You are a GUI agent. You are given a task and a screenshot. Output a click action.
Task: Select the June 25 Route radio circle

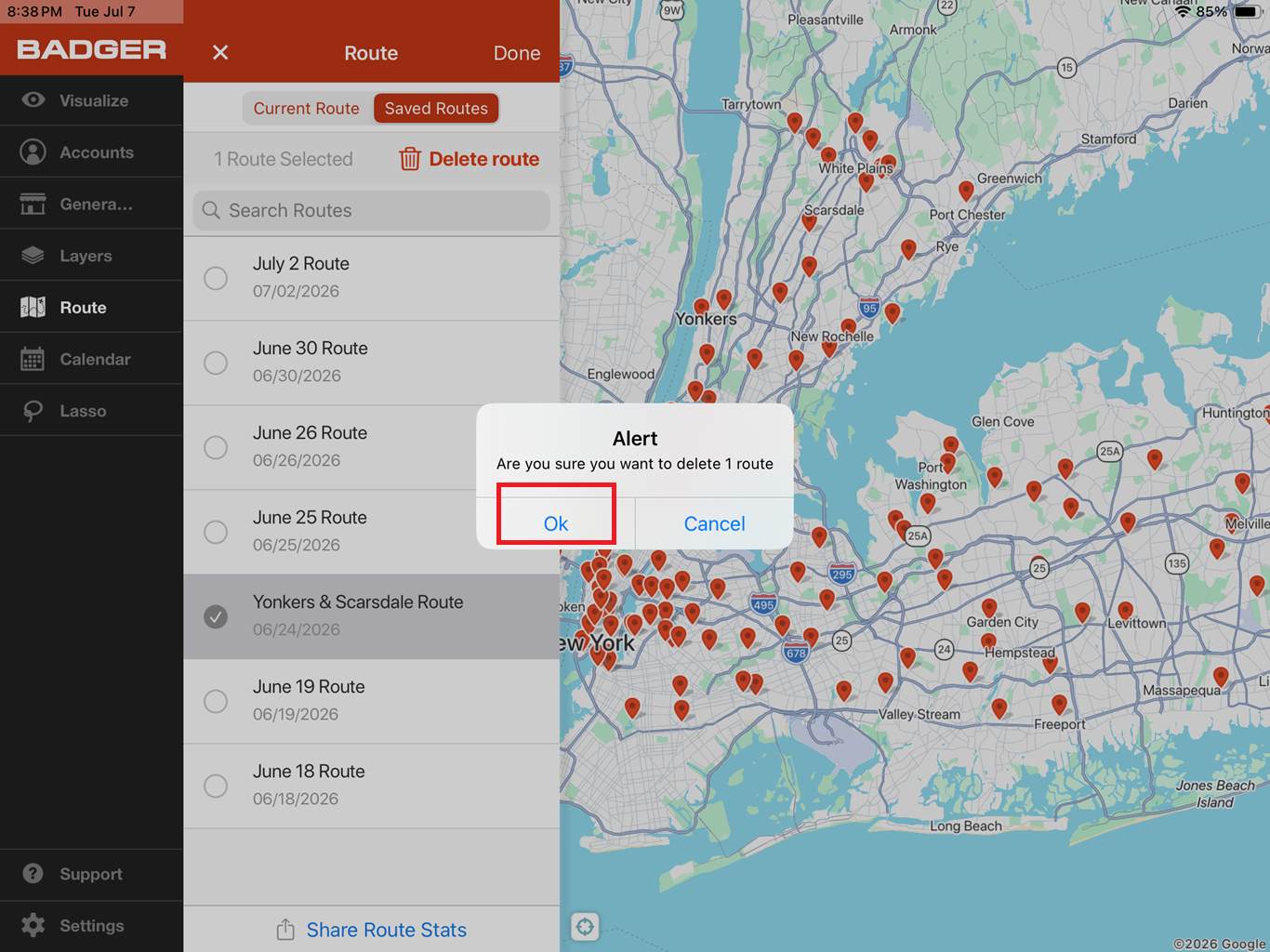(216, 532)
